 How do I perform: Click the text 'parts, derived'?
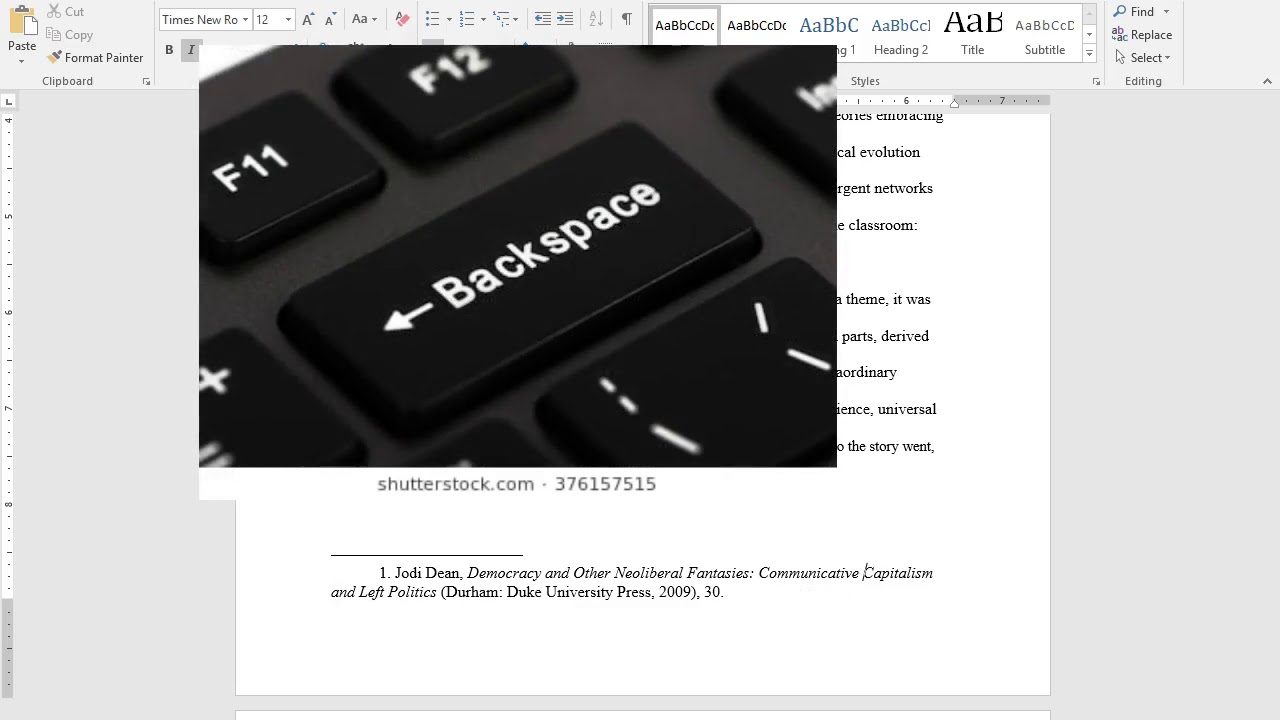tap(884, 336)
